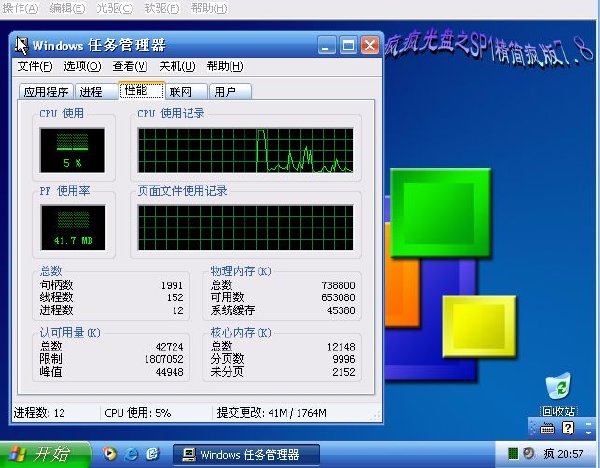Launch Windows Media Player from quick launch

pos(110,454)
